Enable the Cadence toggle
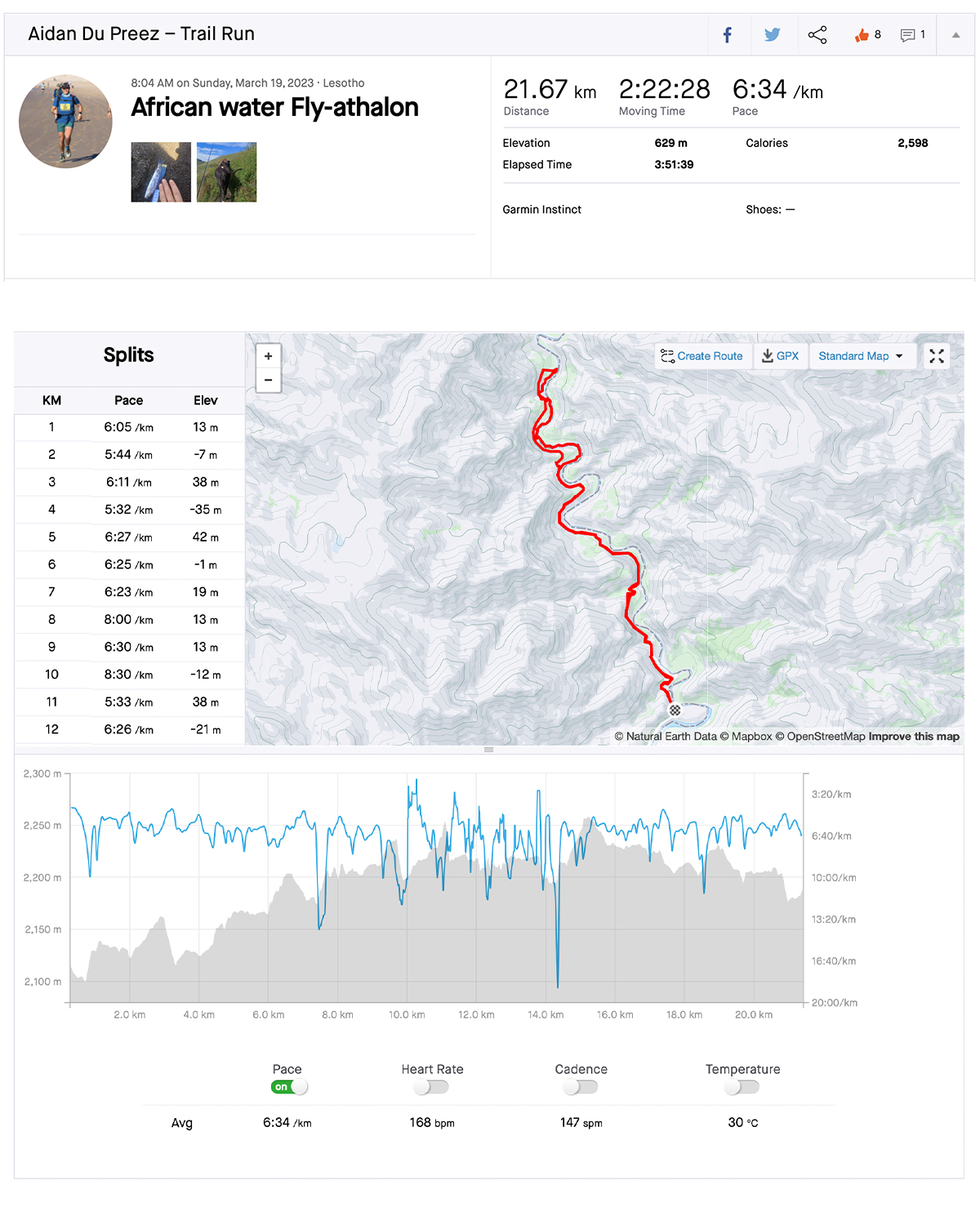This screenshot has height=1225, width=980. click(x=581, y=1087)
